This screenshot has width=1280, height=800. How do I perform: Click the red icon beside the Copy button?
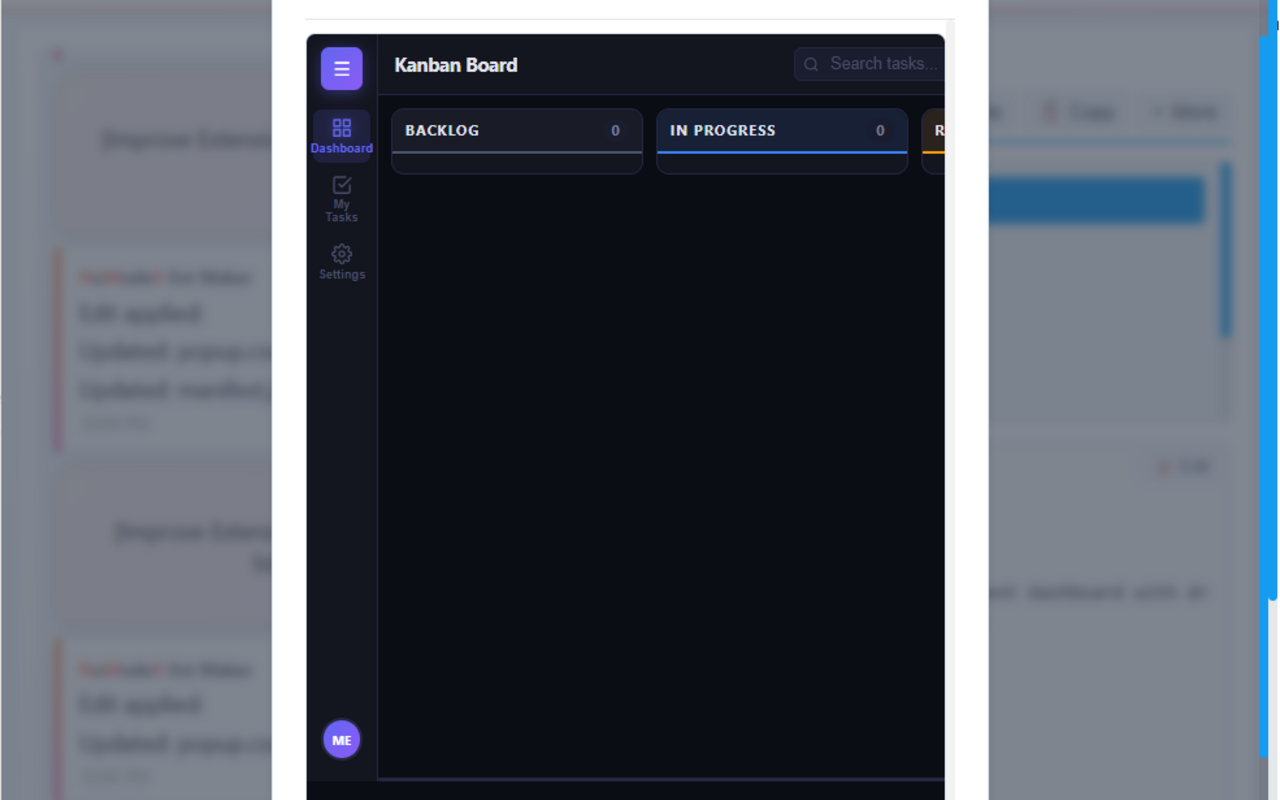[1049, 112]
